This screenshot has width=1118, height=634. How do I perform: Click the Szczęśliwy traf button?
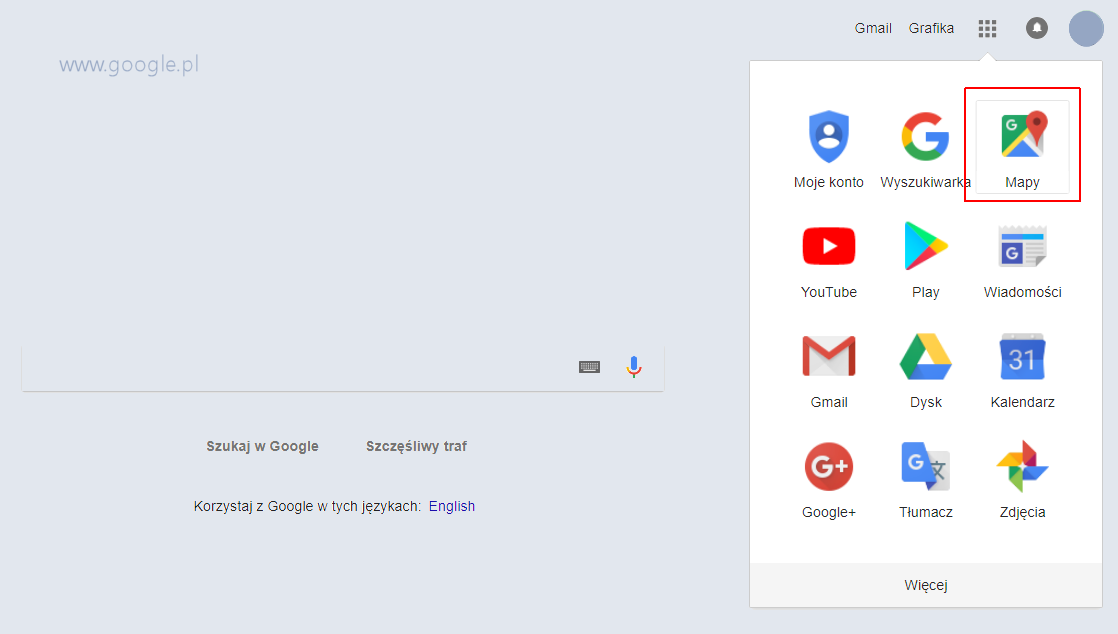click(416, 446)
